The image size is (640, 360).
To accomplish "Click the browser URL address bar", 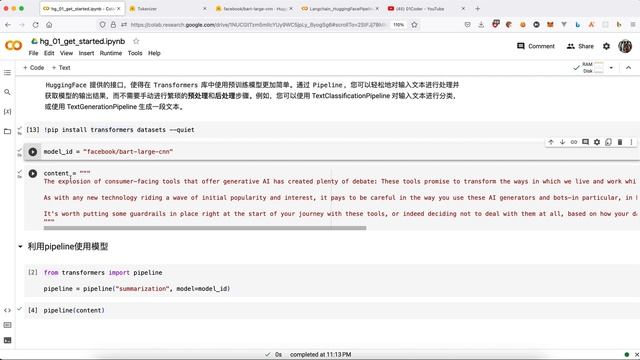I will tap(257, 25).
